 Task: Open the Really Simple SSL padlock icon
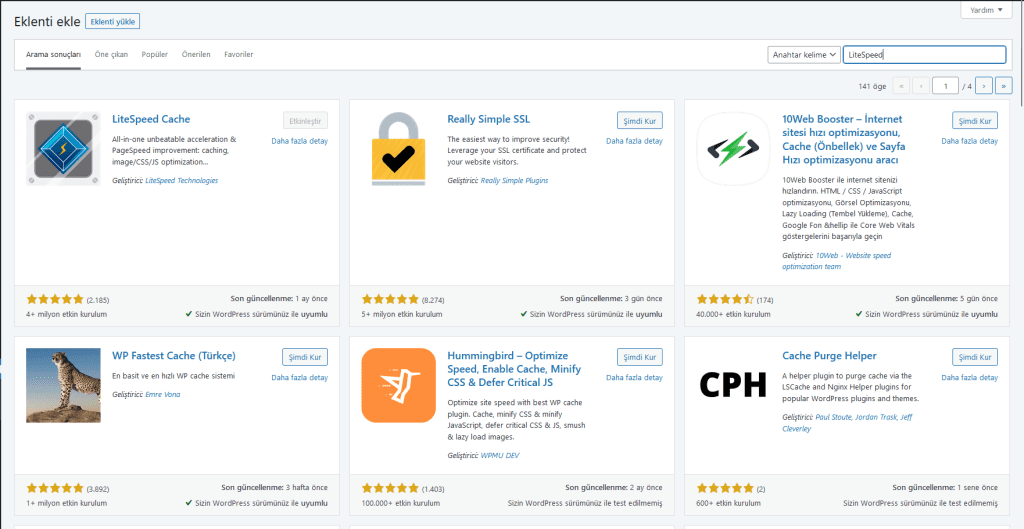(398, 148)
